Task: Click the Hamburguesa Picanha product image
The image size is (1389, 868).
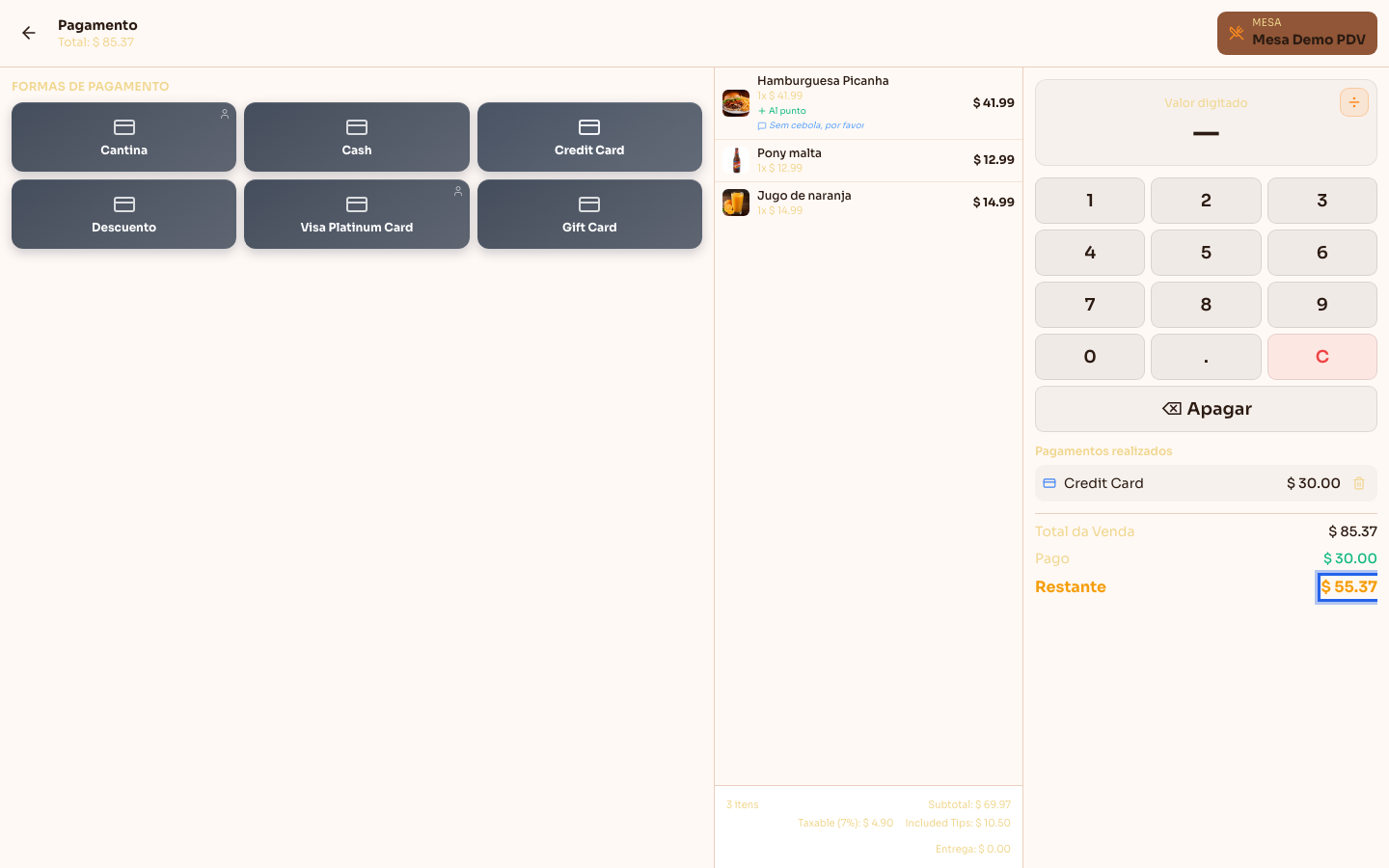Action: [736, 103]
